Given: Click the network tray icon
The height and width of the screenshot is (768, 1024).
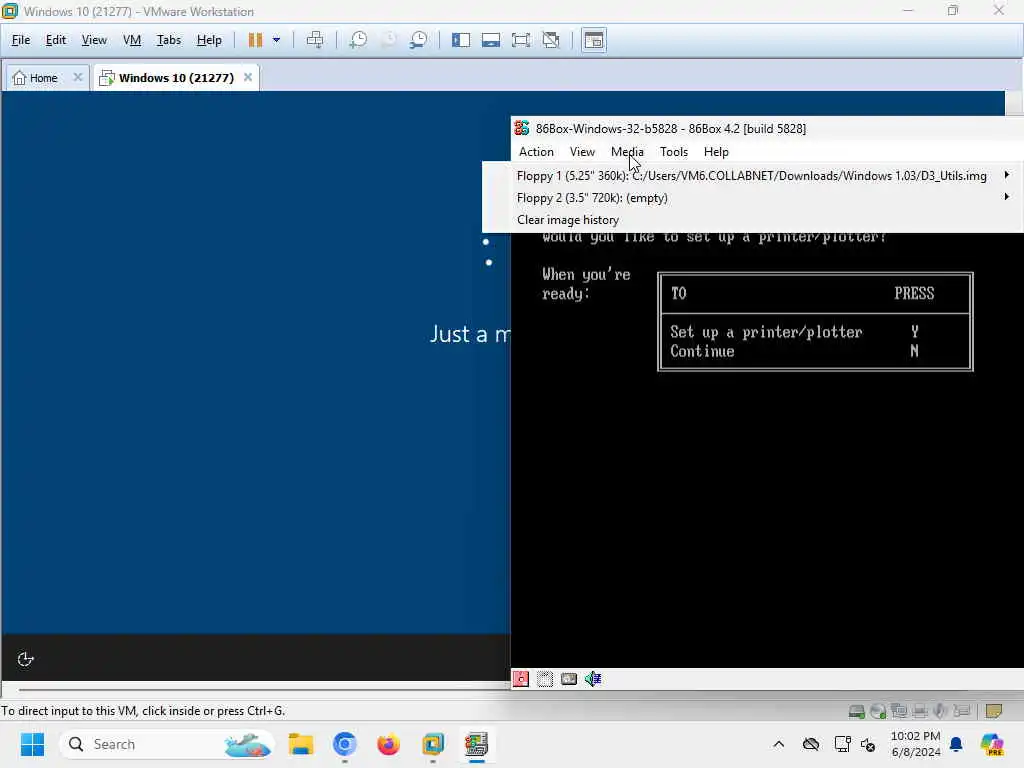Looking at the screenshot, I should [x=842, y=744].
